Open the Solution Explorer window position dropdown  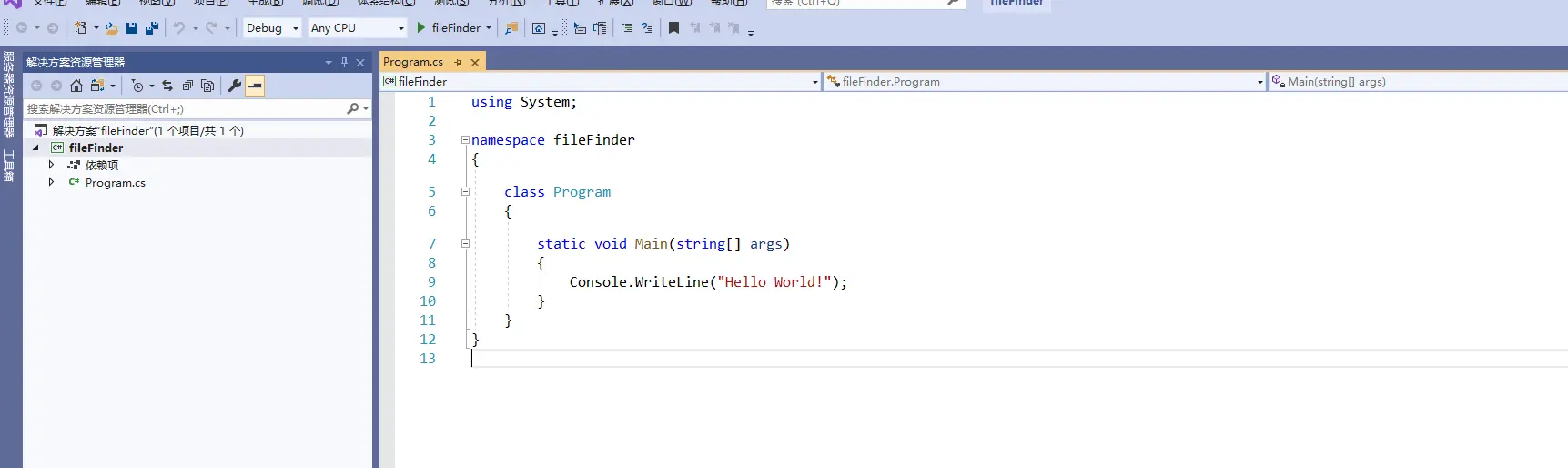coord(329,63)
